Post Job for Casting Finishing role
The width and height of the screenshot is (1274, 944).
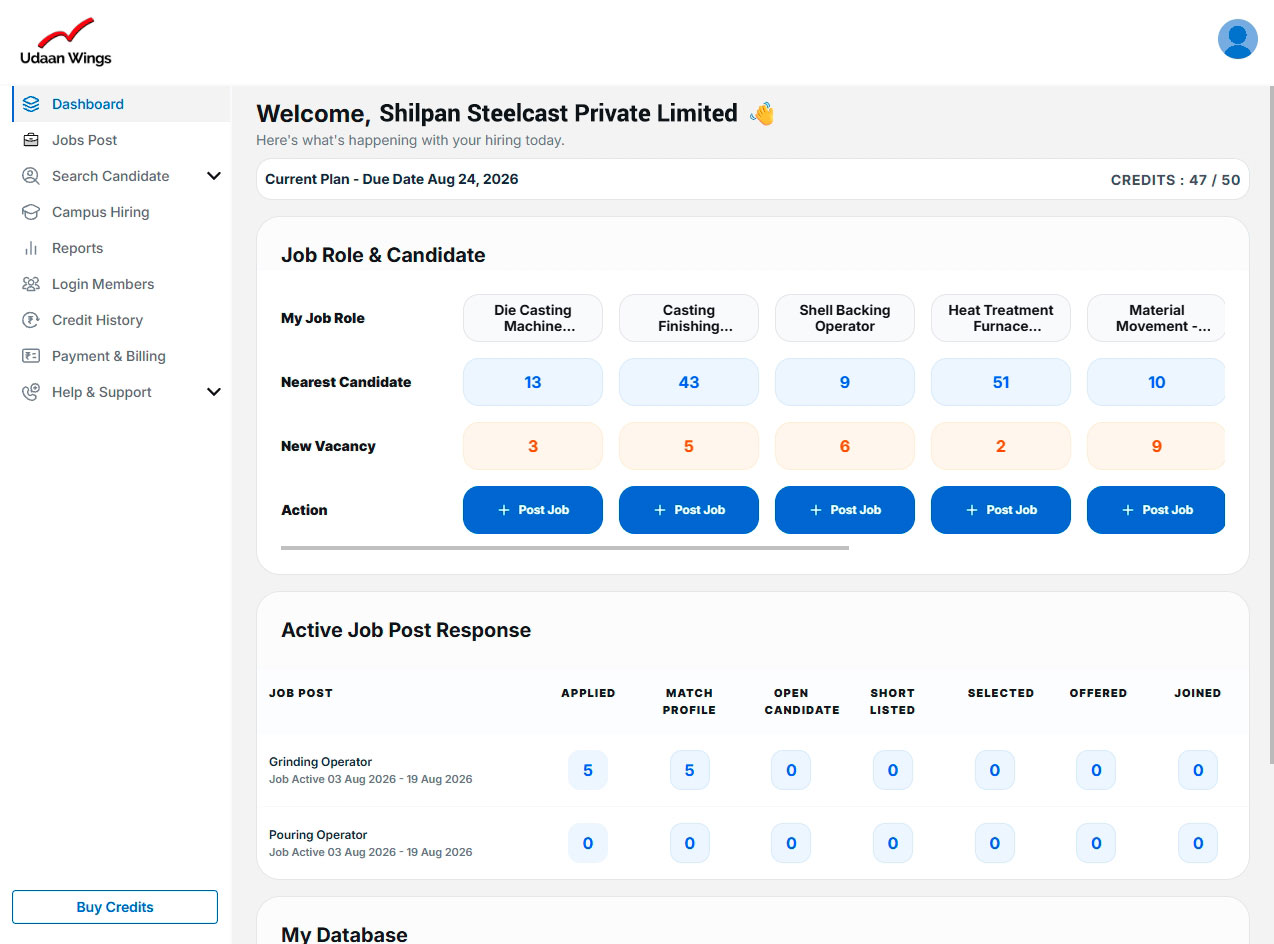pos(689,510)
